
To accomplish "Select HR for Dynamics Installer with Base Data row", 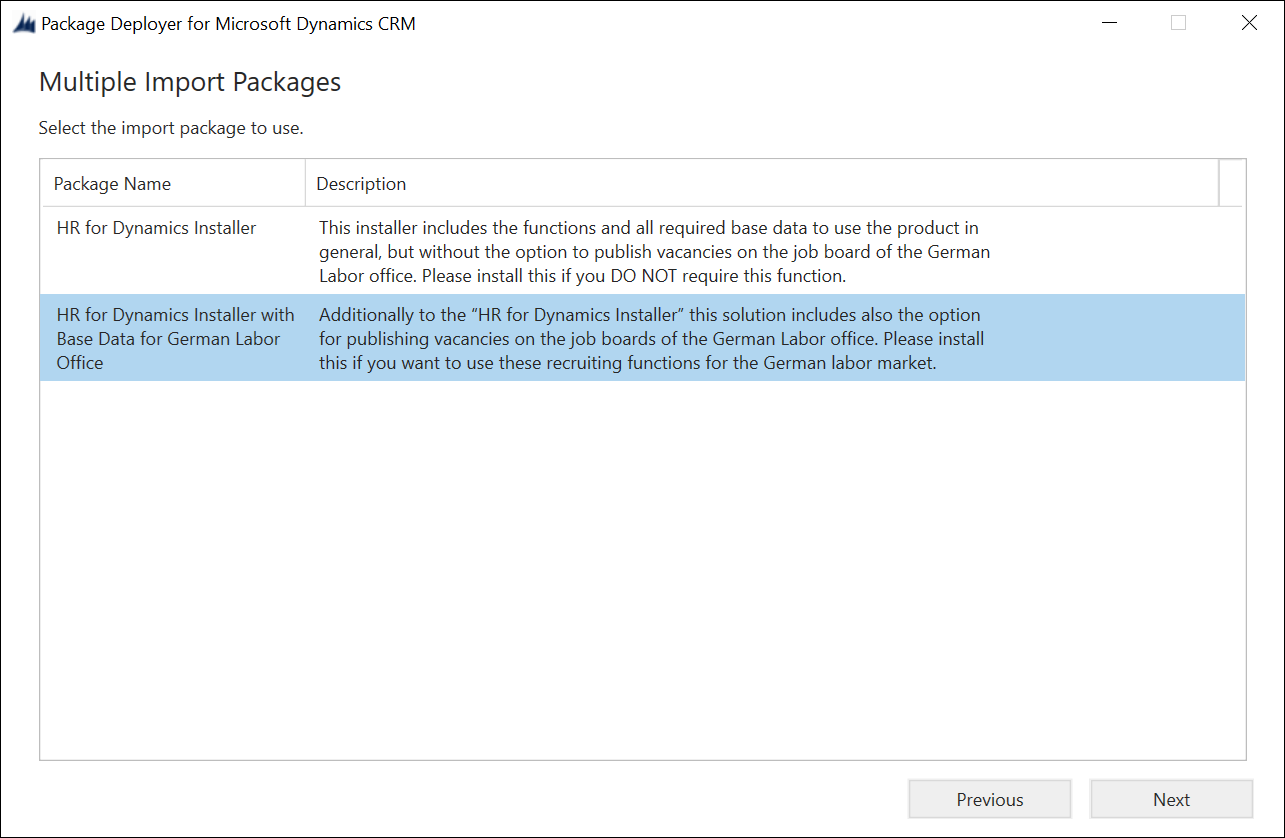I will [642, 338].
